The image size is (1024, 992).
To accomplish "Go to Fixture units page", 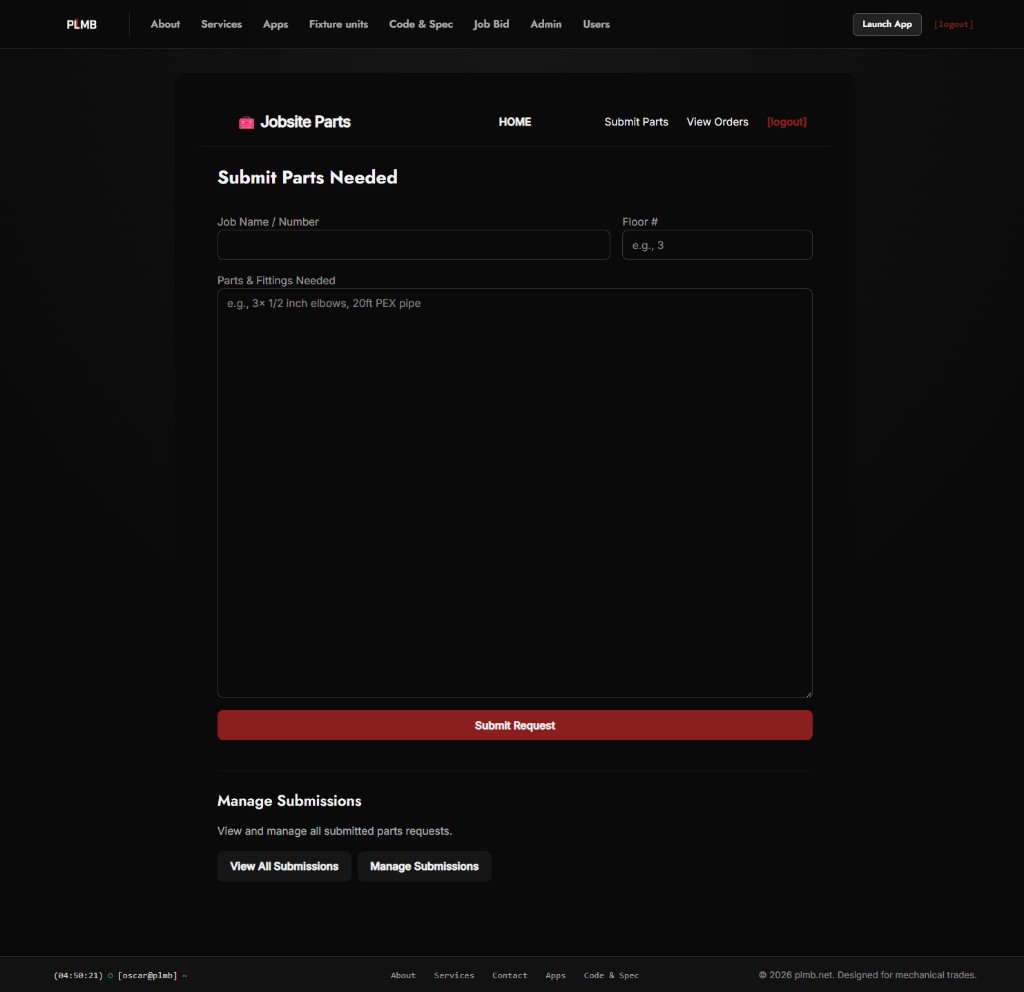I will (x=338, y=24).
